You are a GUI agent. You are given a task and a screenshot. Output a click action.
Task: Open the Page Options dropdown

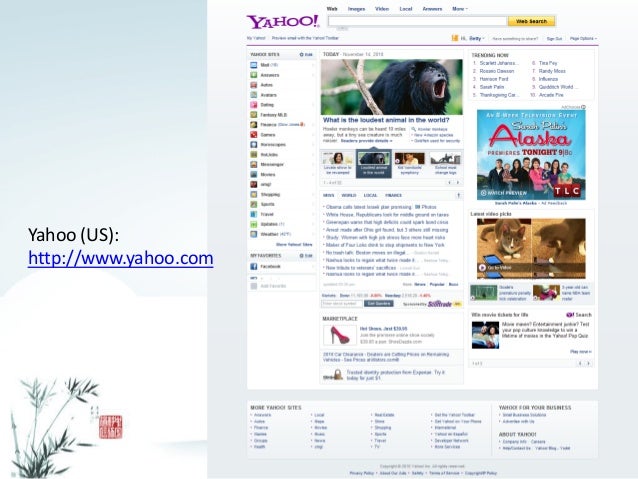point(583,39)
